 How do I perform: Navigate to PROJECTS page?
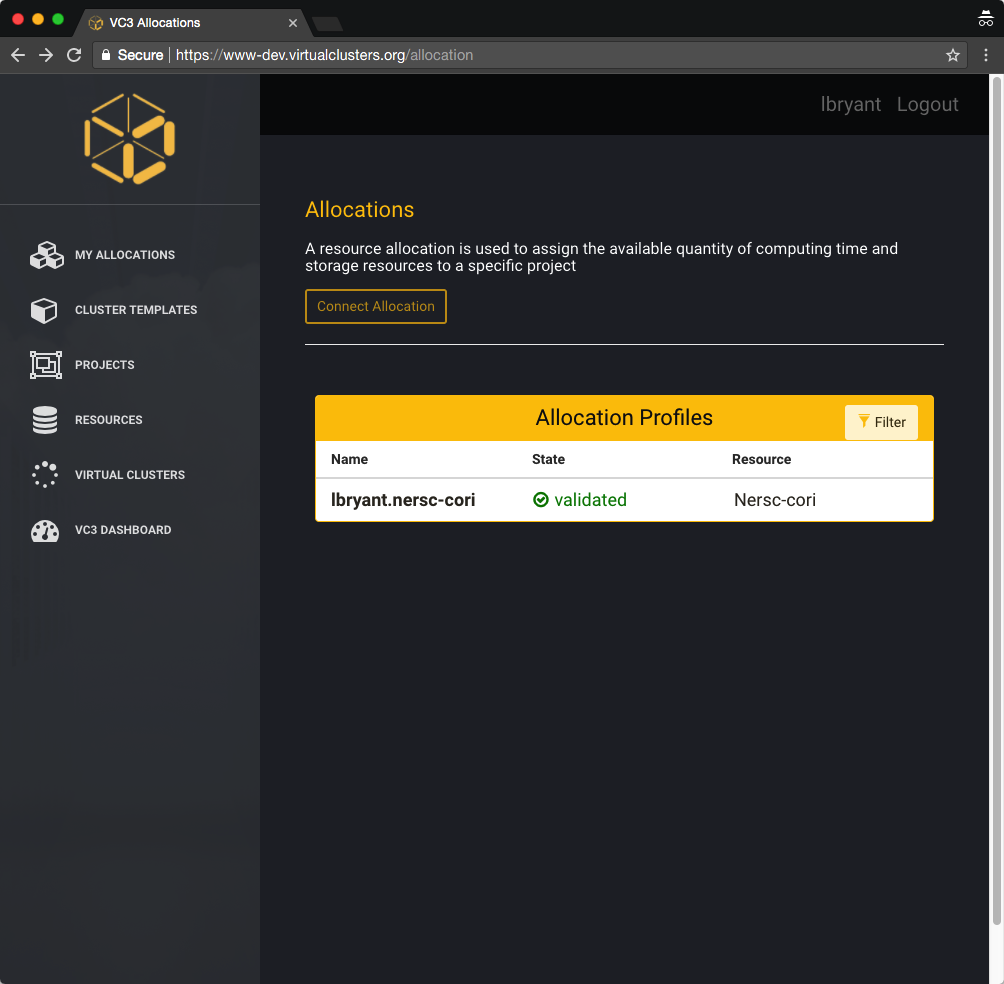point(104,365)
